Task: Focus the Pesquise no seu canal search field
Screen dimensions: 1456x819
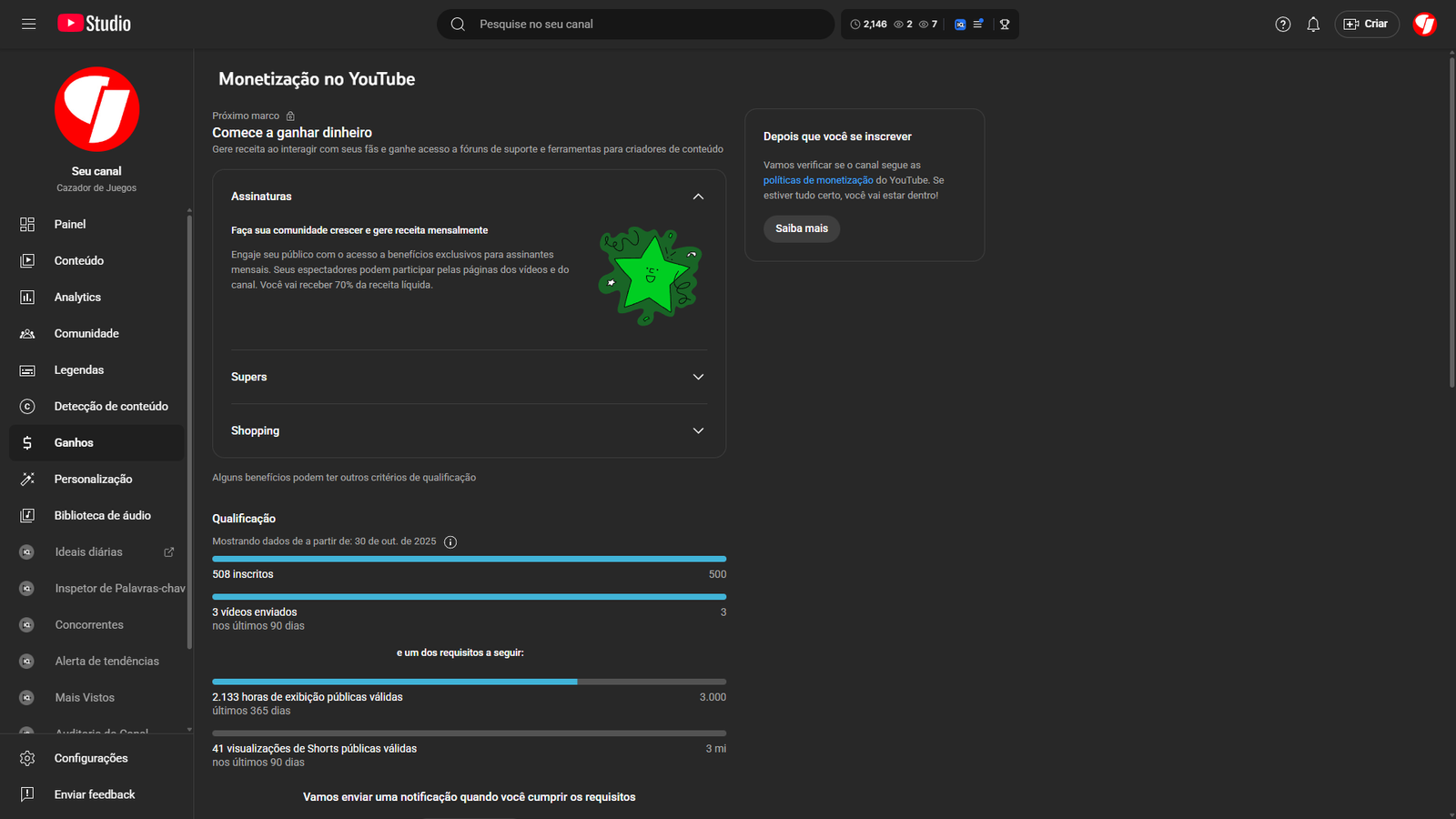Action: pyautogui.click(x=637, y=25)
